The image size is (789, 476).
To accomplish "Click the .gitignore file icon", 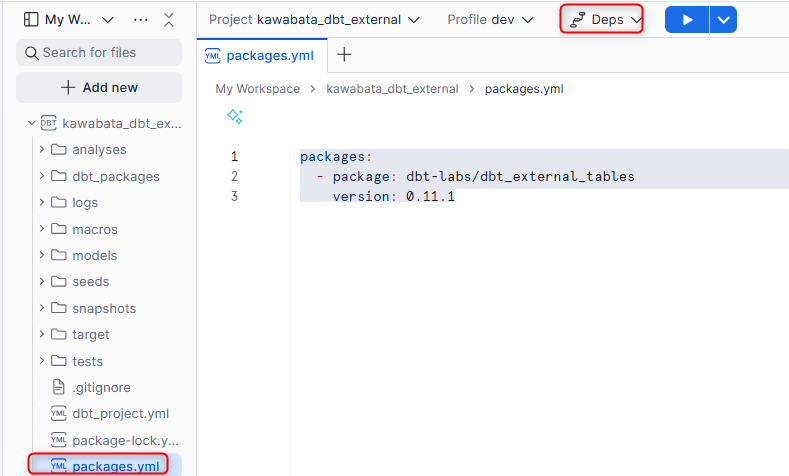I will tap(58, 387).
